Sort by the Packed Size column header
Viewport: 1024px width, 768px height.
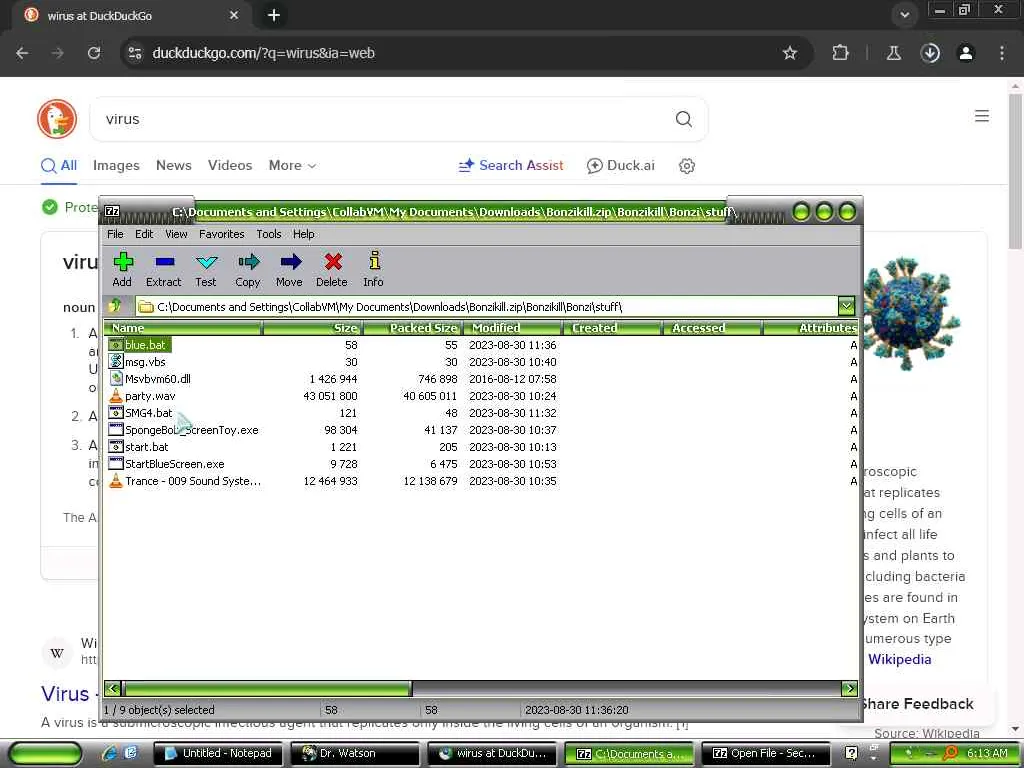tap(413, 328)
